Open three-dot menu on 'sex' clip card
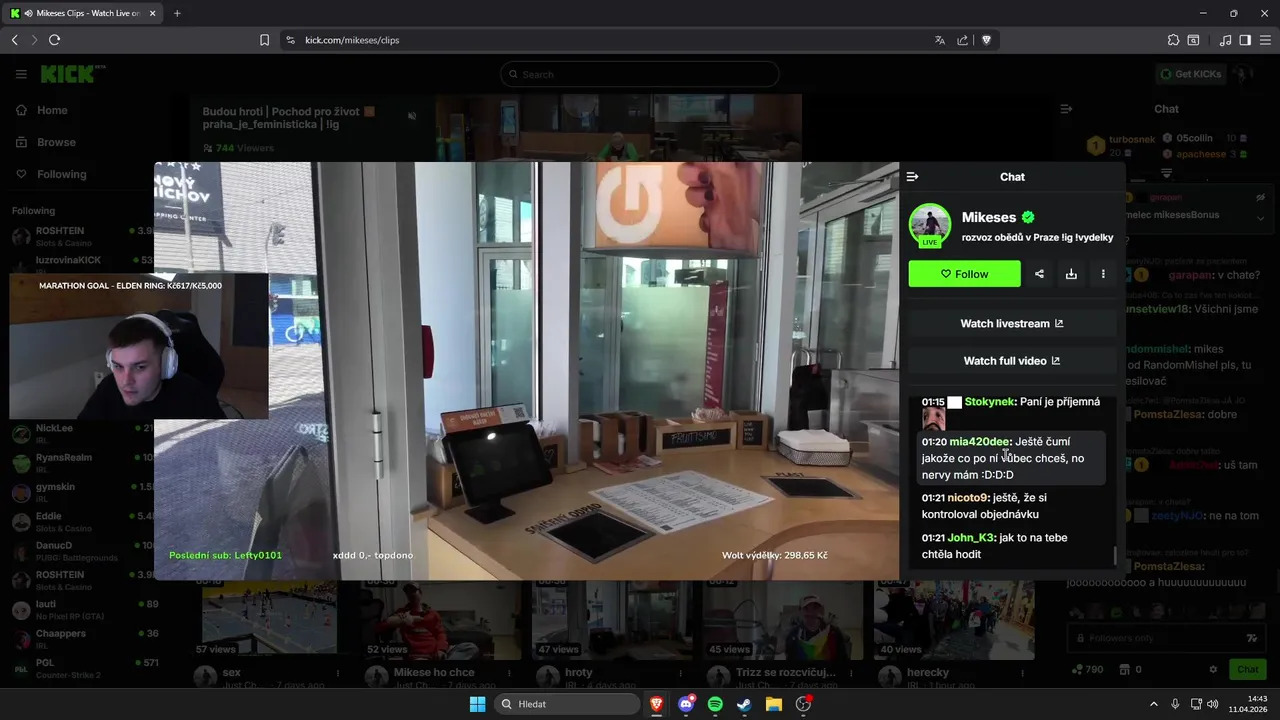 coord(337,673)
